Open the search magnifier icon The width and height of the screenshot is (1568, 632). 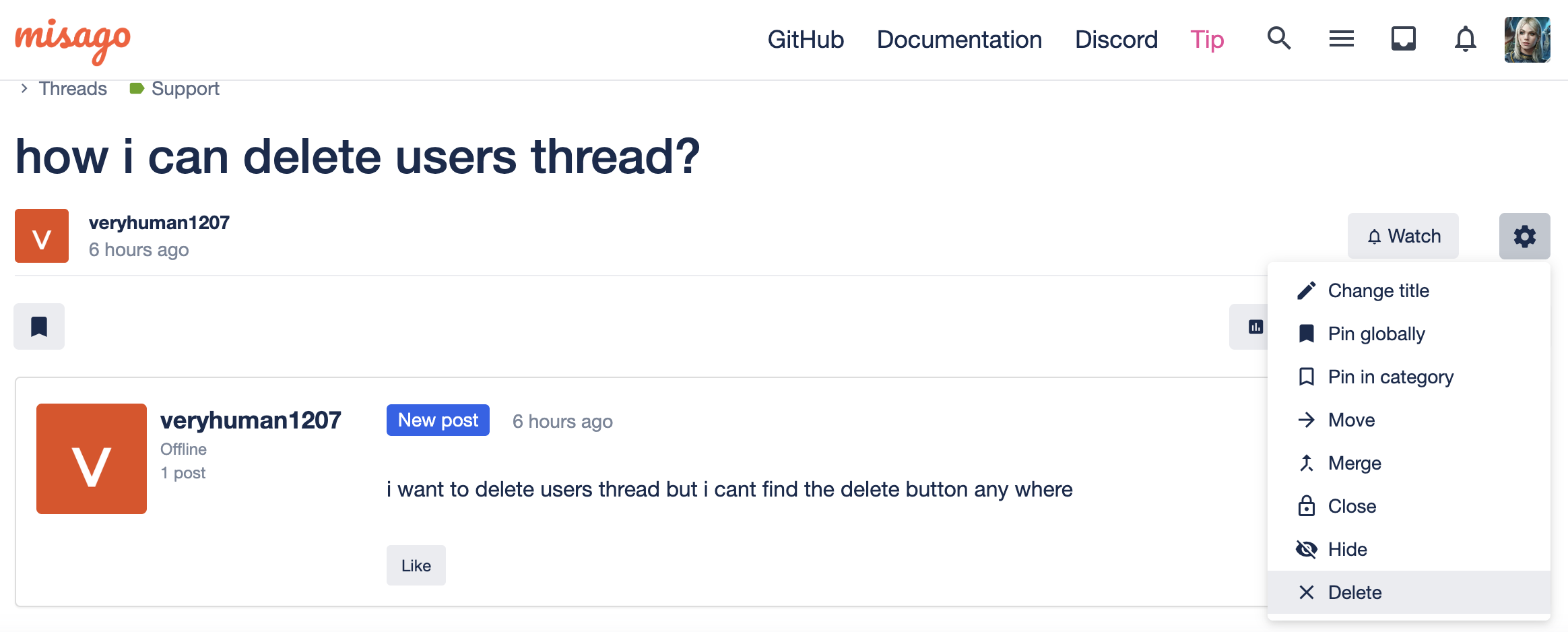point(1278,39)
